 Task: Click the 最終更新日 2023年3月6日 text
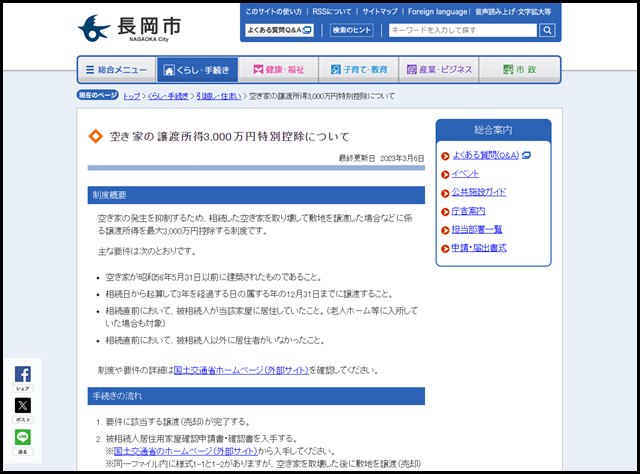[x=382, y=158]
